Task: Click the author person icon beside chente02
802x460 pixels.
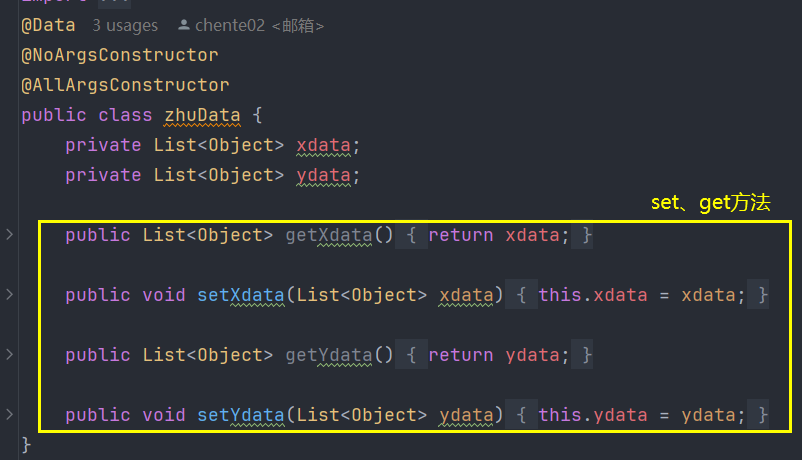Action: (x=183, y=25)
